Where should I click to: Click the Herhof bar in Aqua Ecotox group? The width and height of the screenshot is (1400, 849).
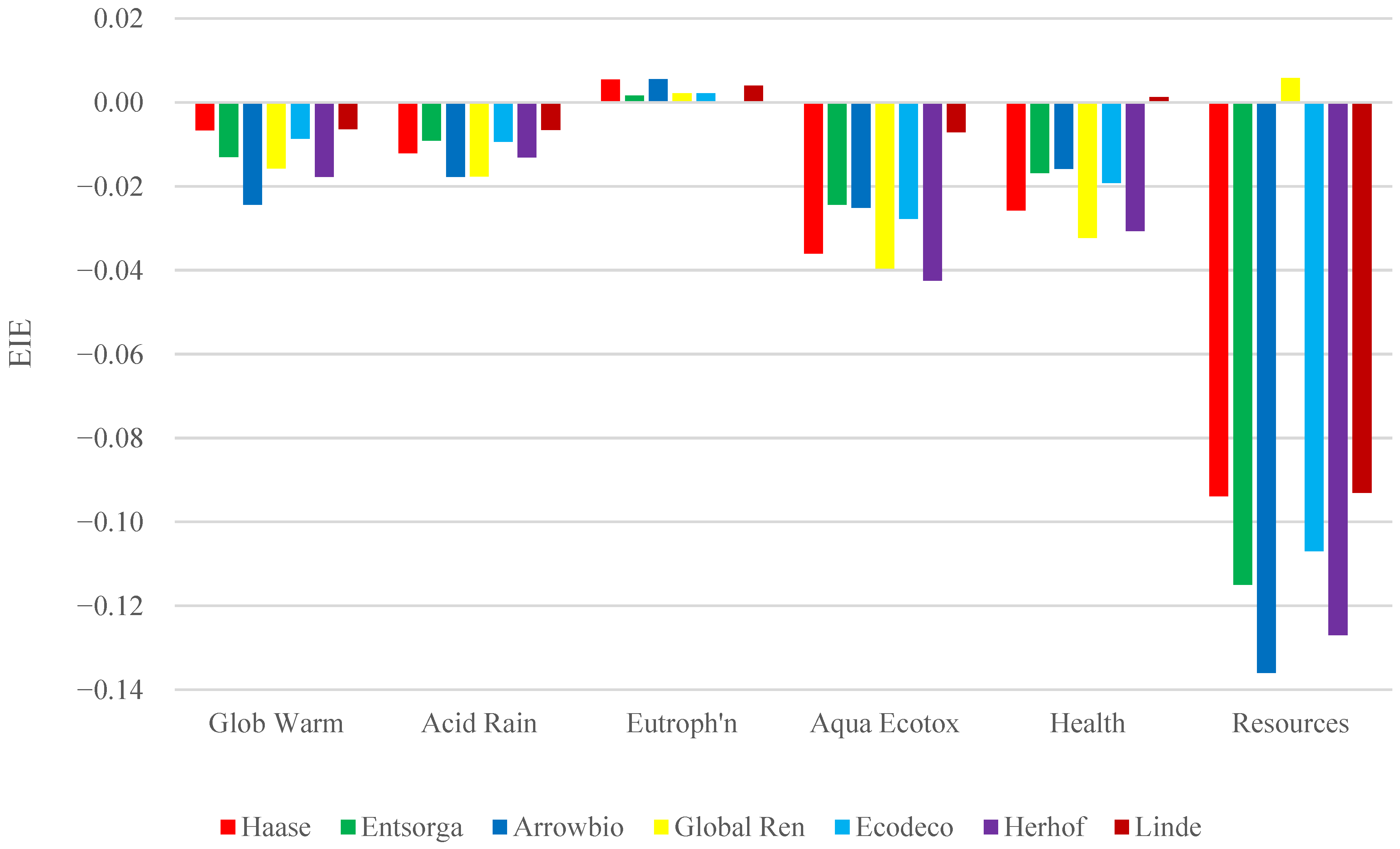(933, 192)
